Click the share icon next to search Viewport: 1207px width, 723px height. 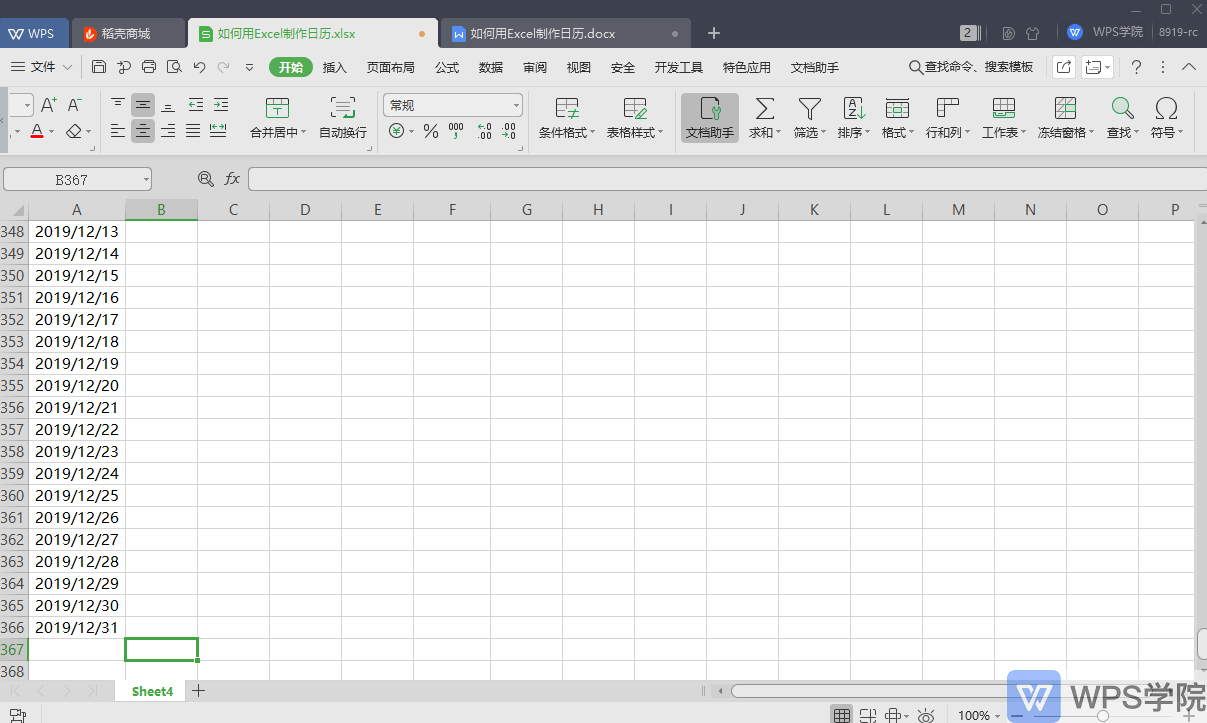tap(1063, 67)
